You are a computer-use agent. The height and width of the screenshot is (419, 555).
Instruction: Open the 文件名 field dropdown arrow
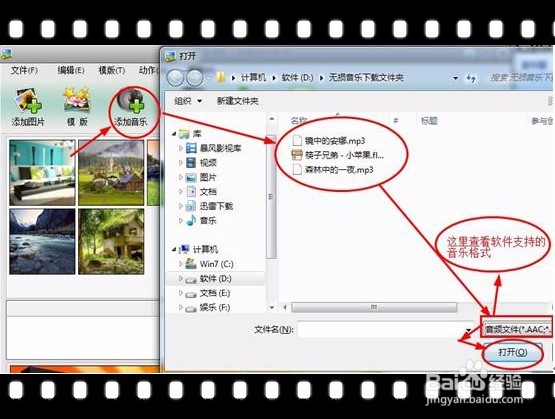click(x=469, y=329)
